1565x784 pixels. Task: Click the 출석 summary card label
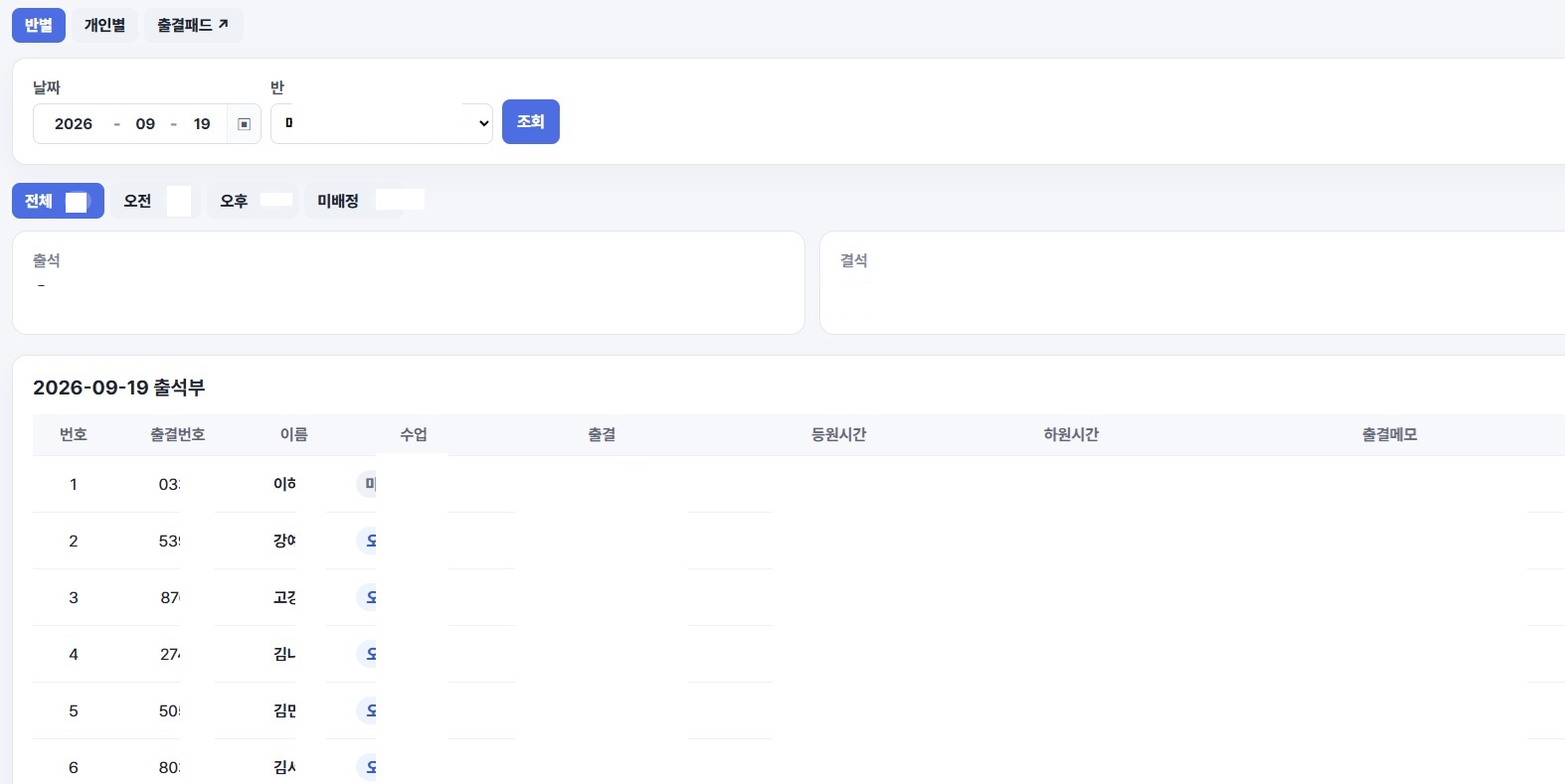(47, 260)
